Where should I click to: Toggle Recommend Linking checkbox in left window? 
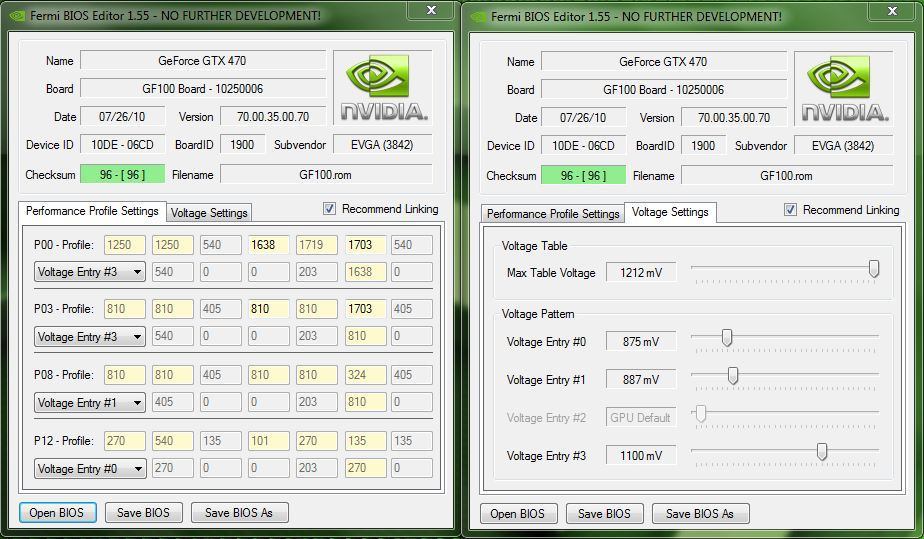[329, 209]
